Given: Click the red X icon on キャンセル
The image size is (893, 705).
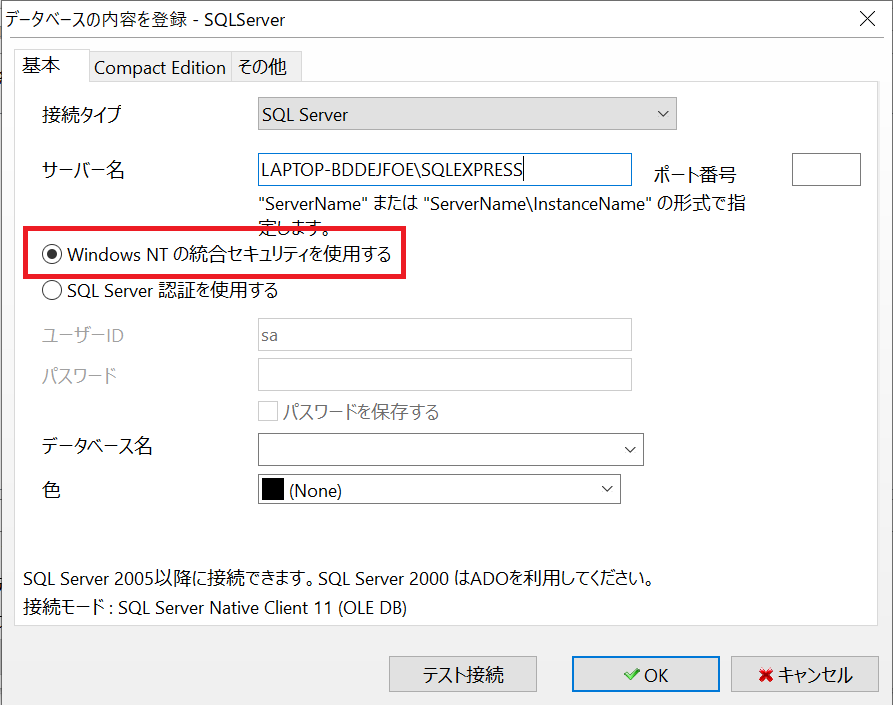Looking at the screenshot, I should (766, 675).
